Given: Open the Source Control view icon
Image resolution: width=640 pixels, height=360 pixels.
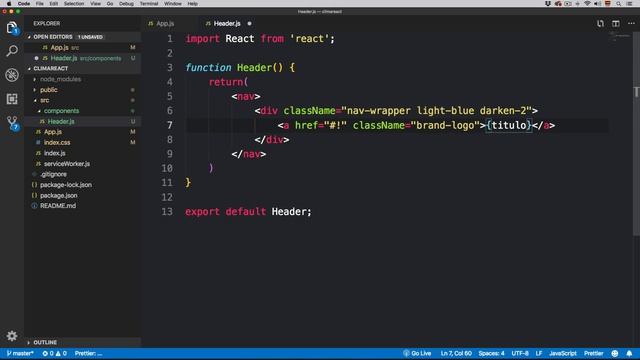Looking at the screenshot, I should 13,123.
